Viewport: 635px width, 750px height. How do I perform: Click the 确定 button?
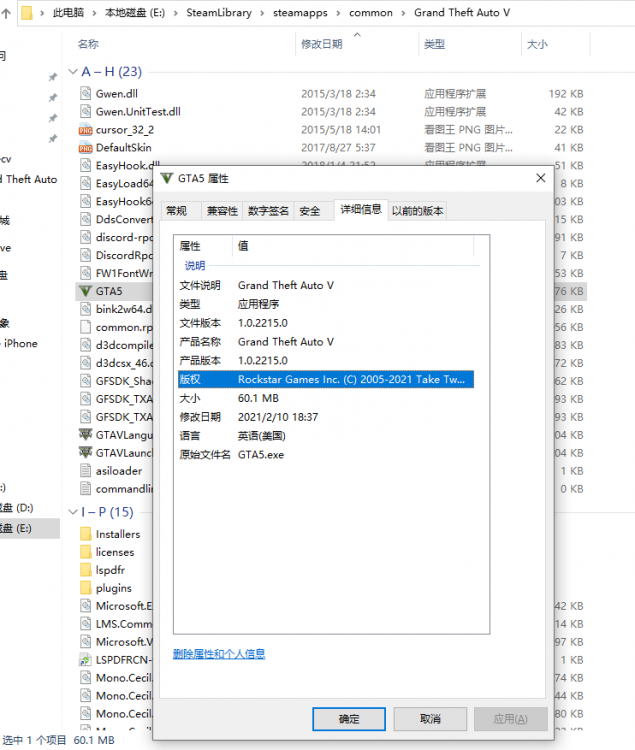[x=349, y=718]
